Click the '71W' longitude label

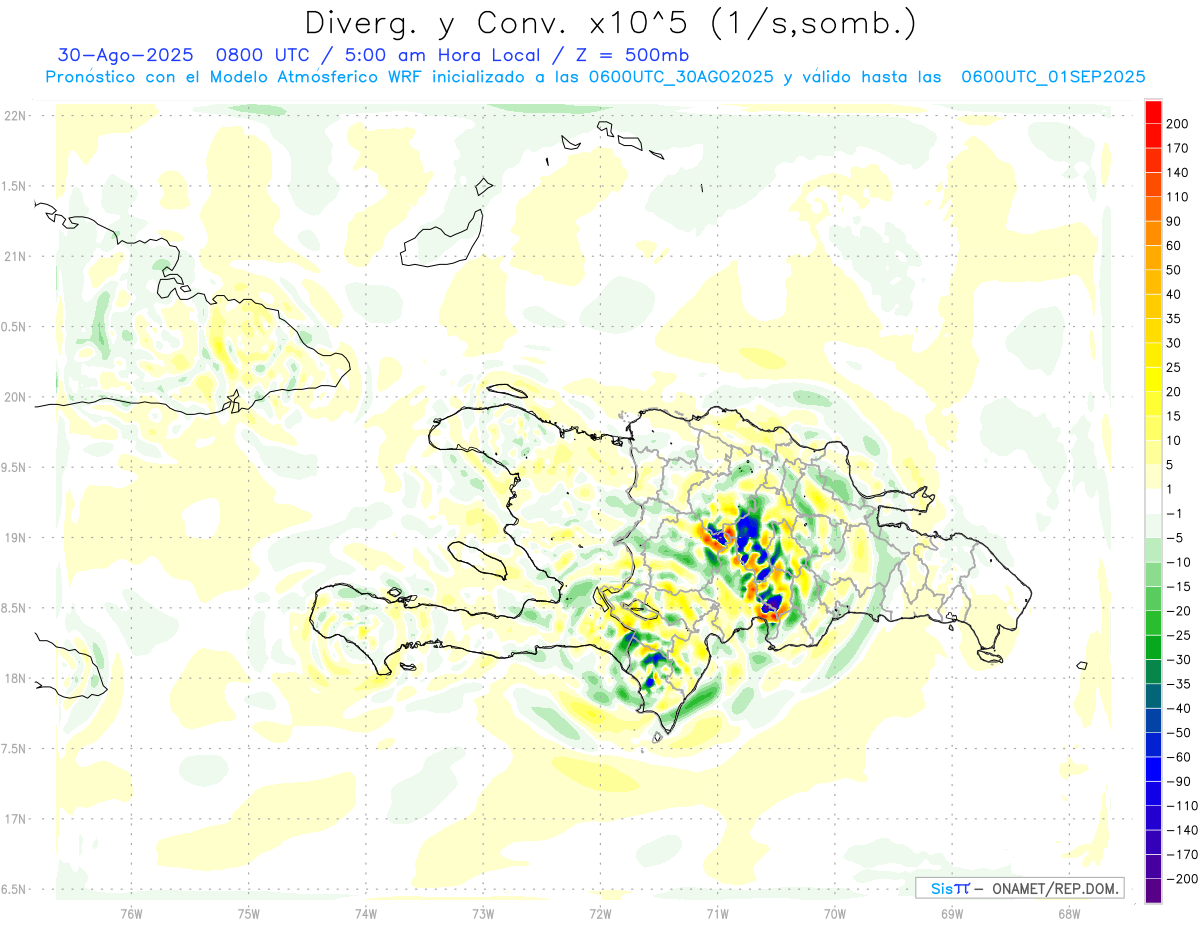pyautogui.click(x=717, y=914)
